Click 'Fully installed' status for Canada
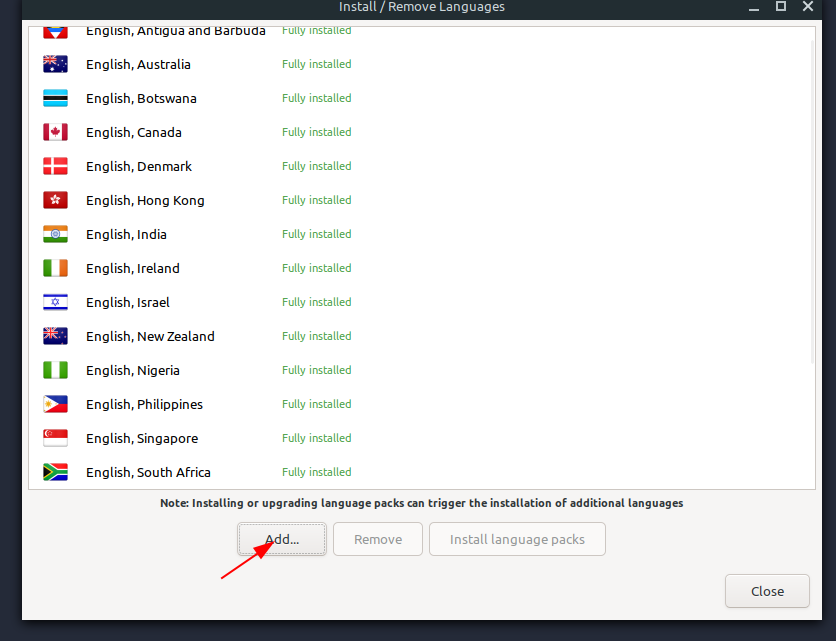 (x=317, y=132)
